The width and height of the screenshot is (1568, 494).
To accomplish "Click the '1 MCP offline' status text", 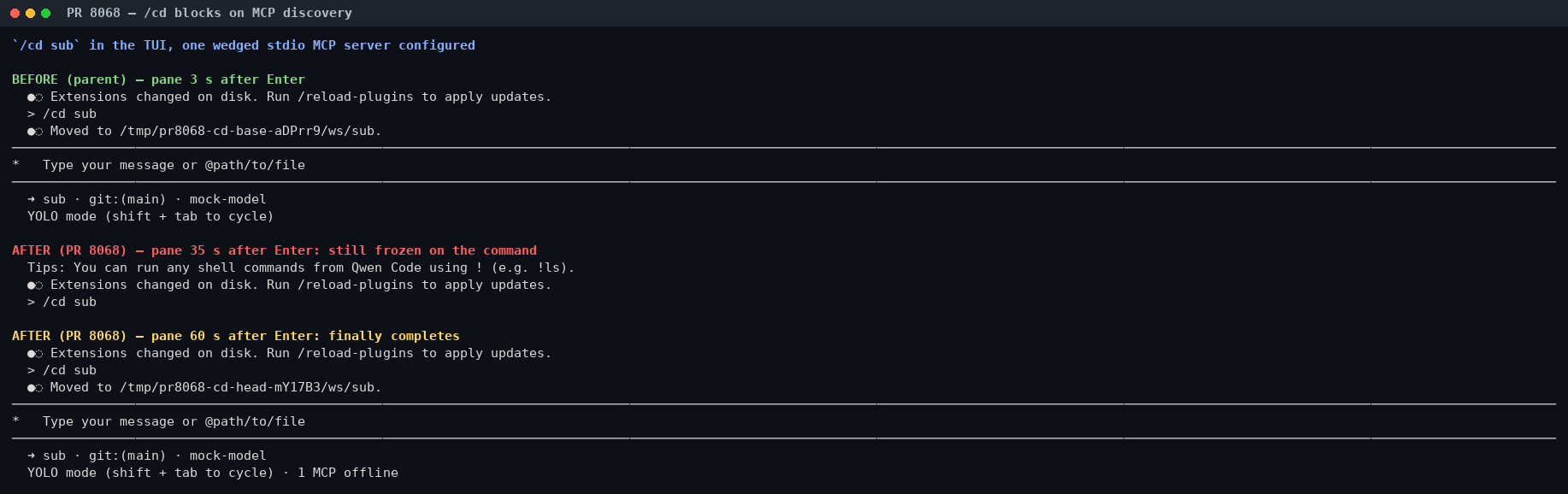I will pyautogui.click(x=348, y=473).
